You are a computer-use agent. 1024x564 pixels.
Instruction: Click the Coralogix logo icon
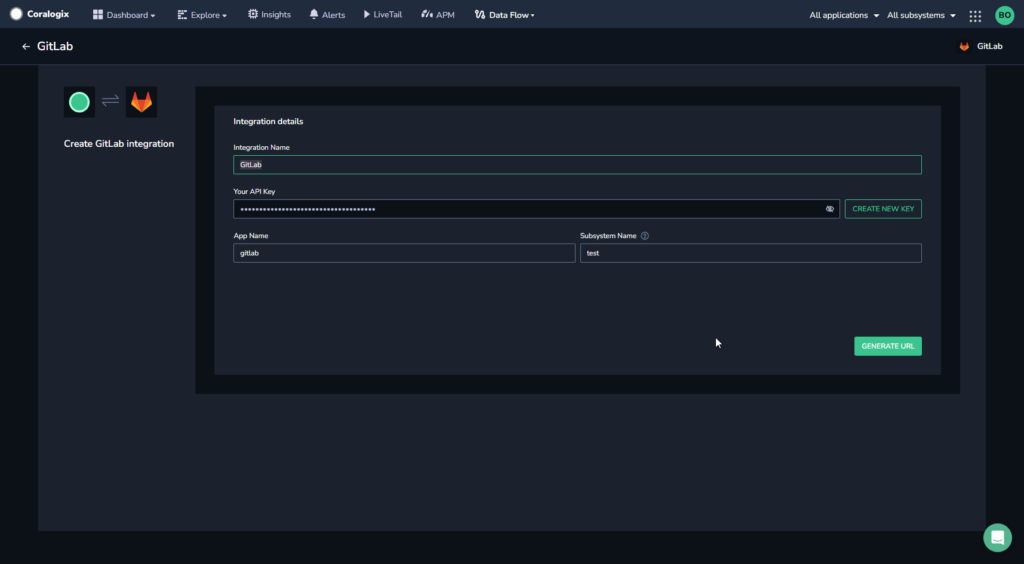16,14
